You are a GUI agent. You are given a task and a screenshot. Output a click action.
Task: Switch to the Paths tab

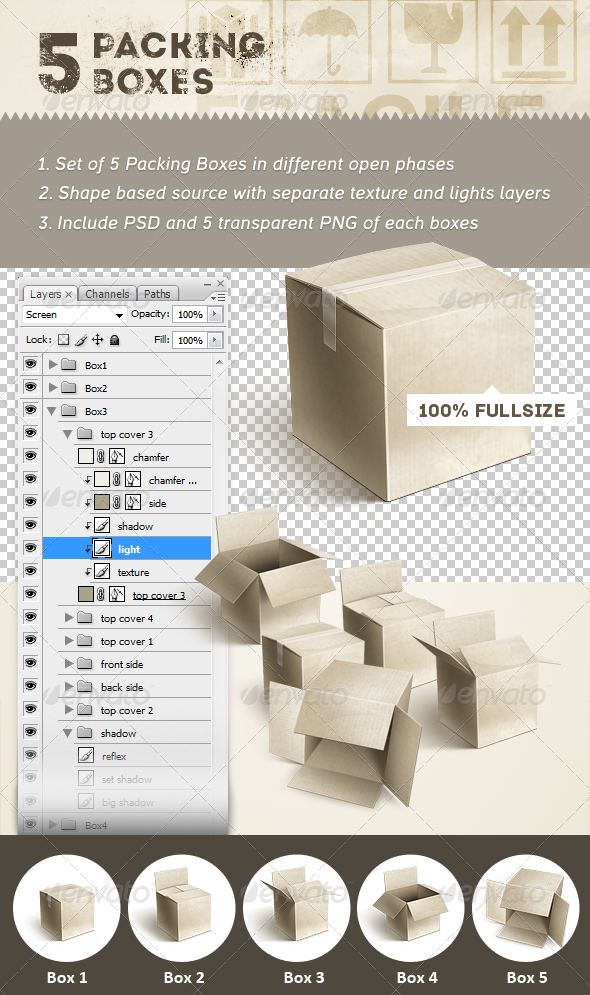pyautogui.click(x=157, y=294)
